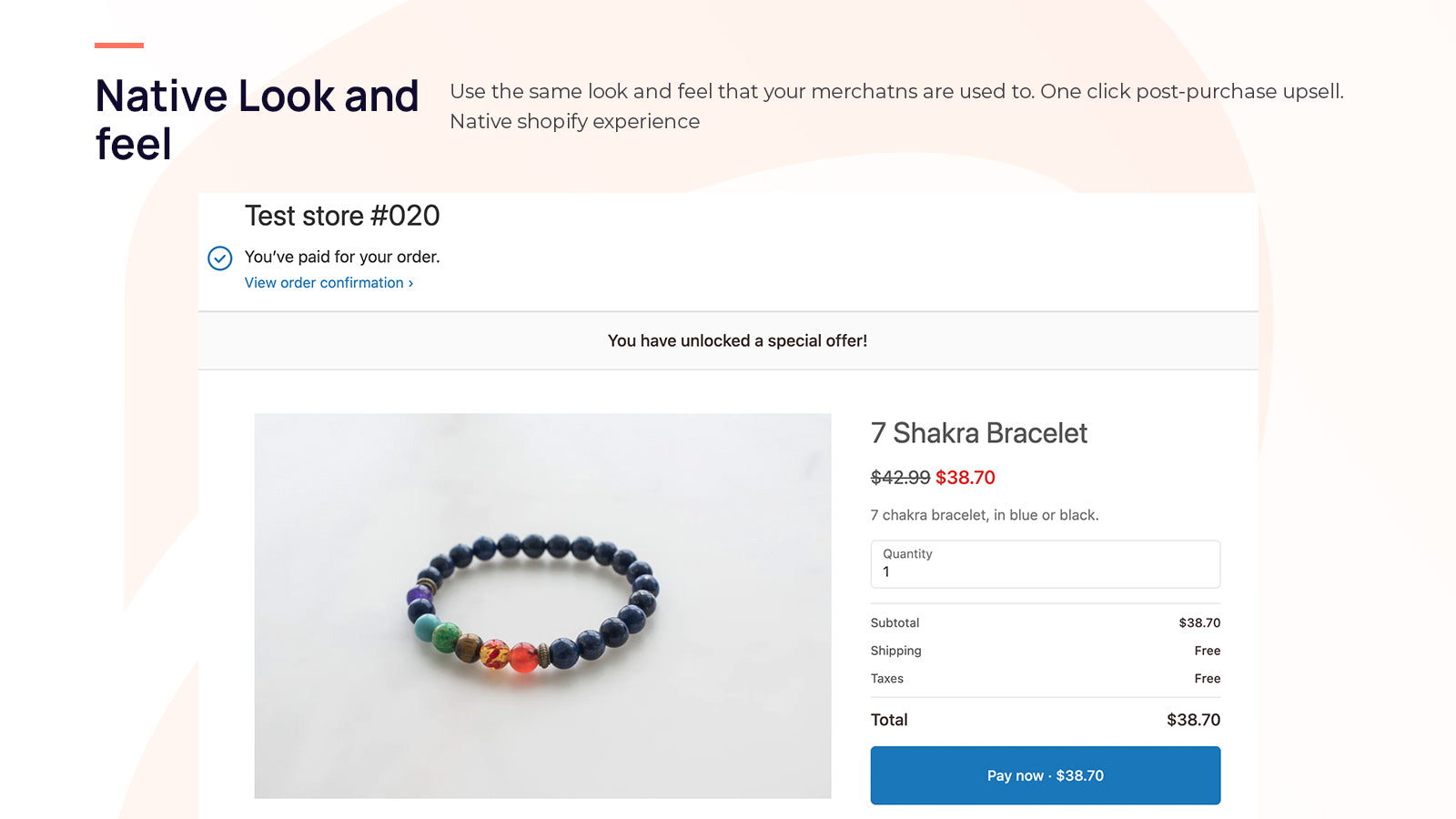Click the 7 Shakra Bracelet product title
Viewport: 1456px width, 819px height.
point(978,433)
